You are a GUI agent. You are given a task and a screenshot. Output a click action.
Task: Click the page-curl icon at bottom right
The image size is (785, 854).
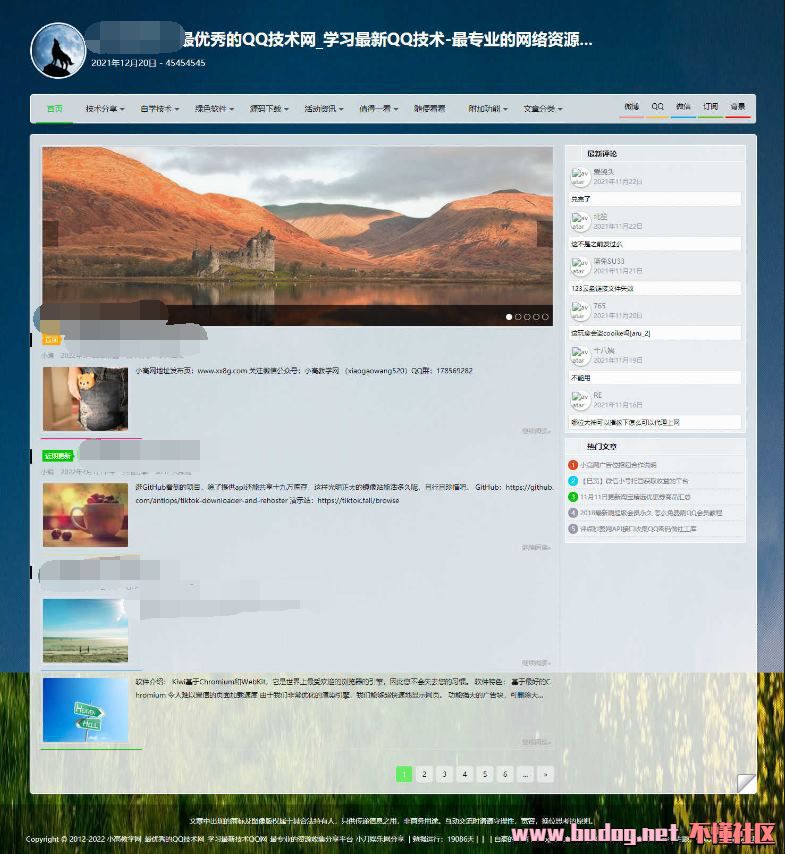[x=746, y=782]
